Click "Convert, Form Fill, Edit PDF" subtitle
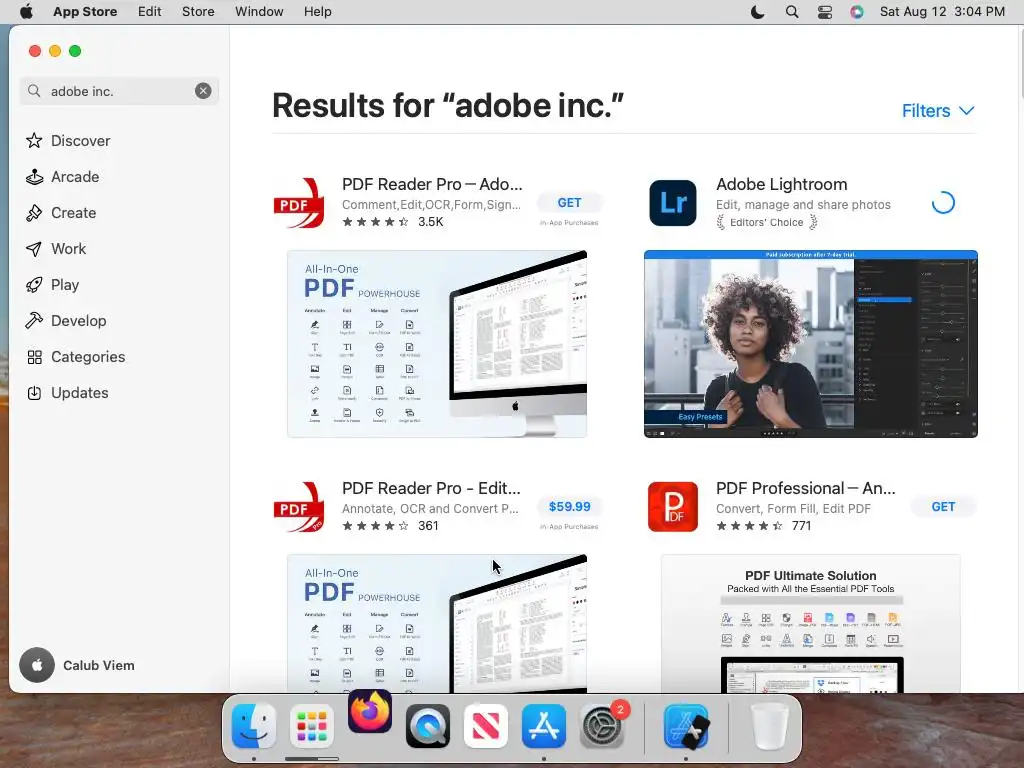The width and height of the screenshot is (1024, 768). [793, 508]
